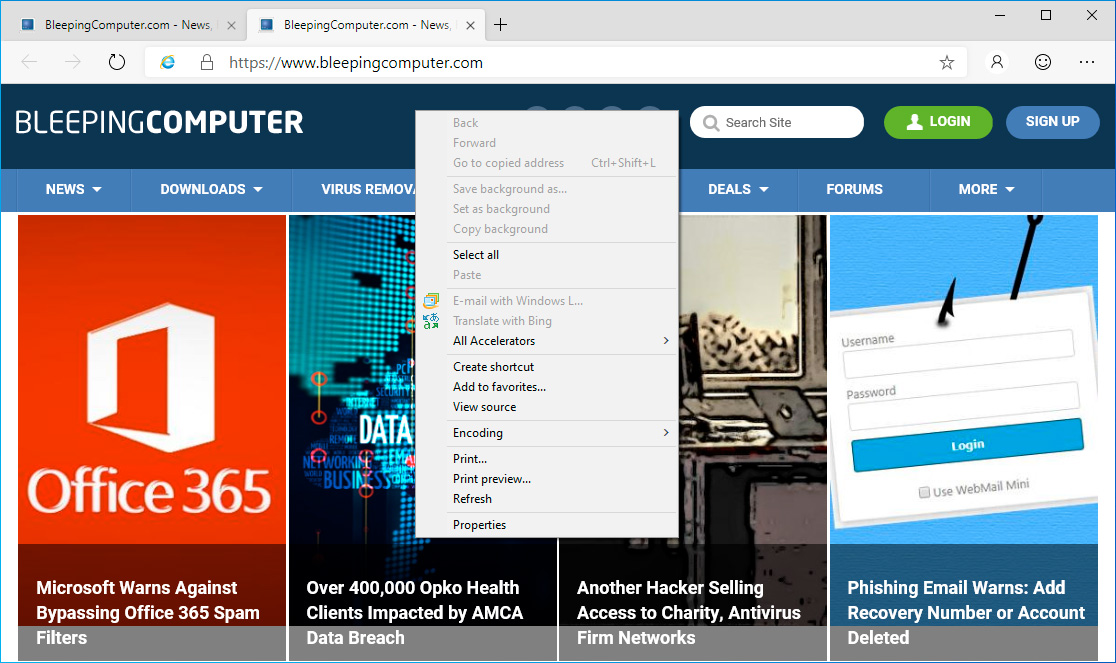
Task: Close the second BleepingComputer tab
Action: pos(470,26)
